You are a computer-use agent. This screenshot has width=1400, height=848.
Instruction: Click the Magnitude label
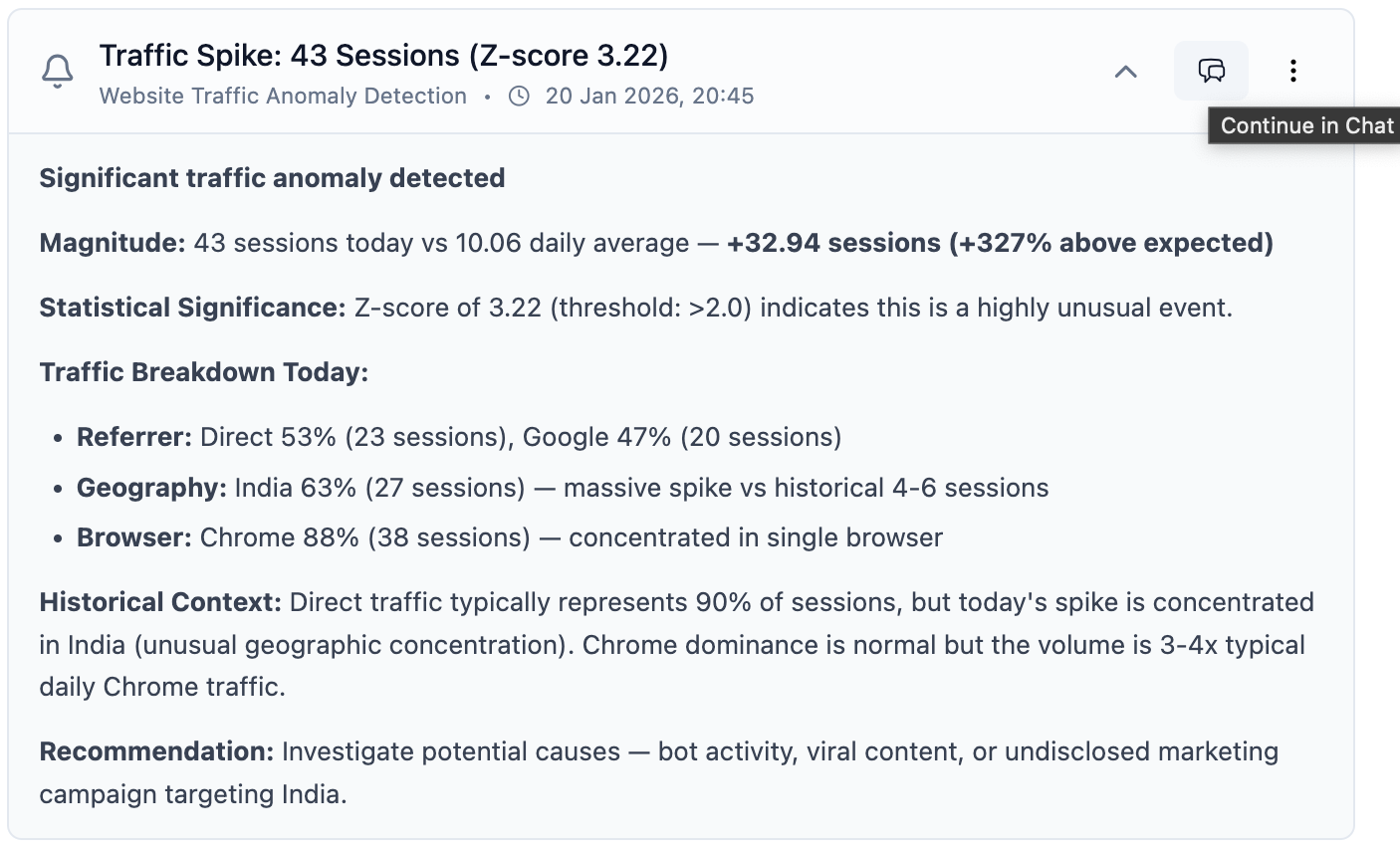[x=112, y=243]
